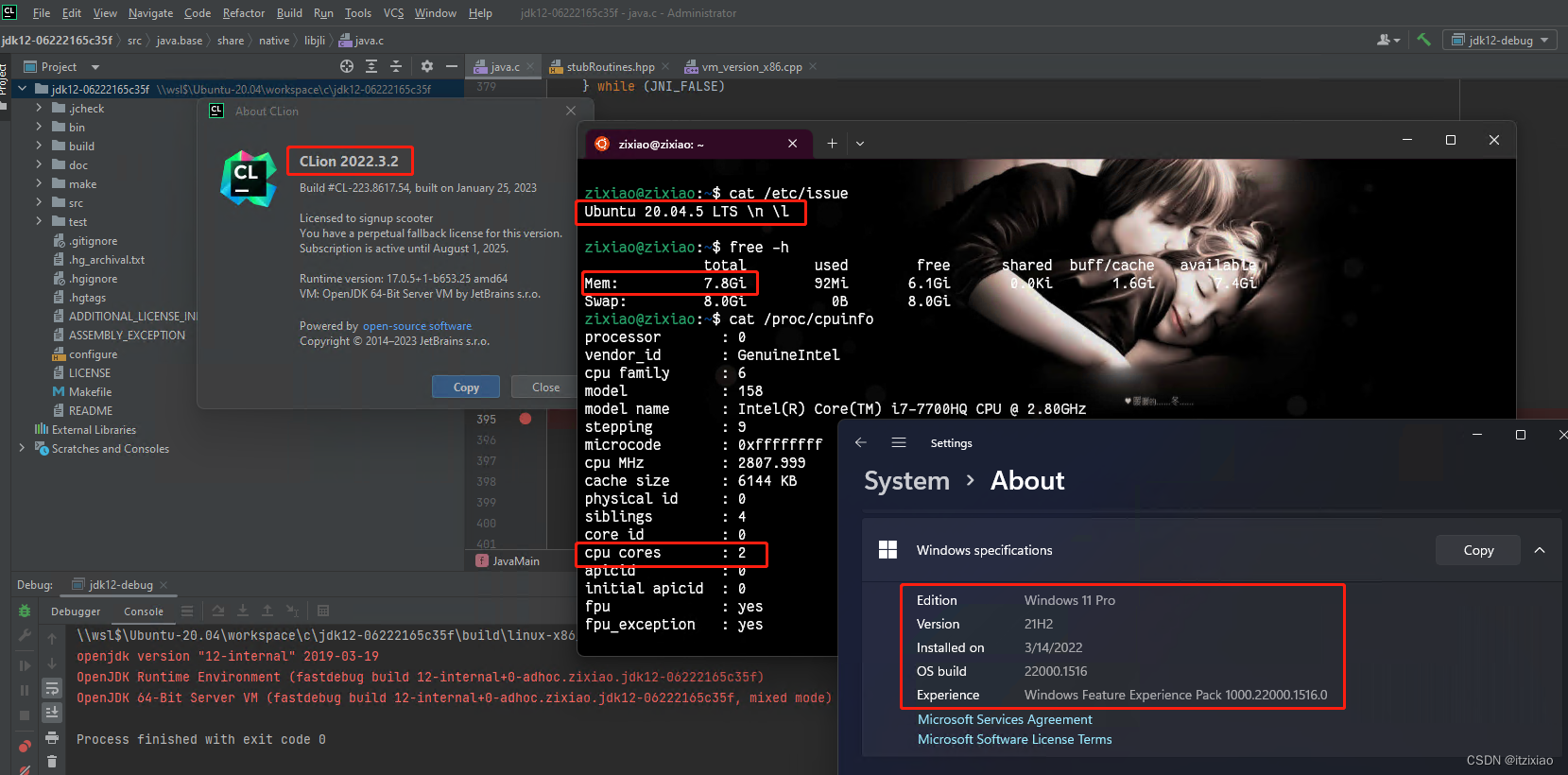Click Step Into in debugger toolbar
This screenshot has height=775, width=1568.
click(x=243, y=611)
